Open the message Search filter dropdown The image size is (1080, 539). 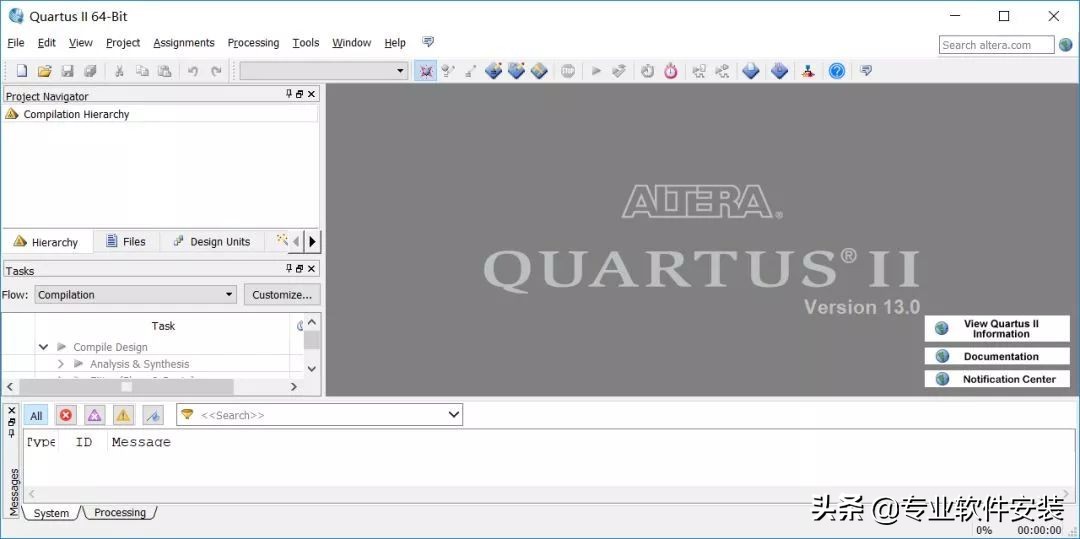454,415
